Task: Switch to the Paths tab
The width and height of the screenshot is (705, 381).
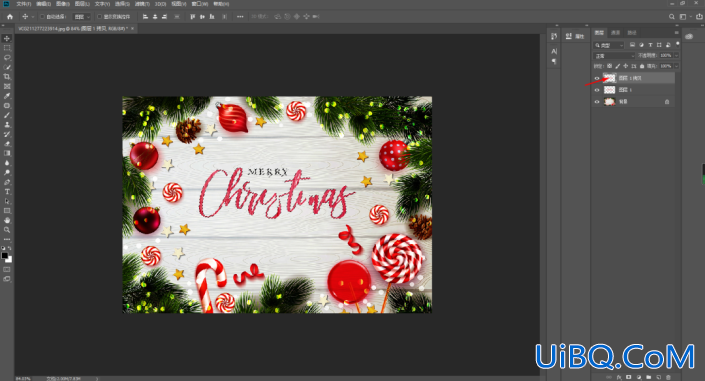Action: [x=632, y=32]
